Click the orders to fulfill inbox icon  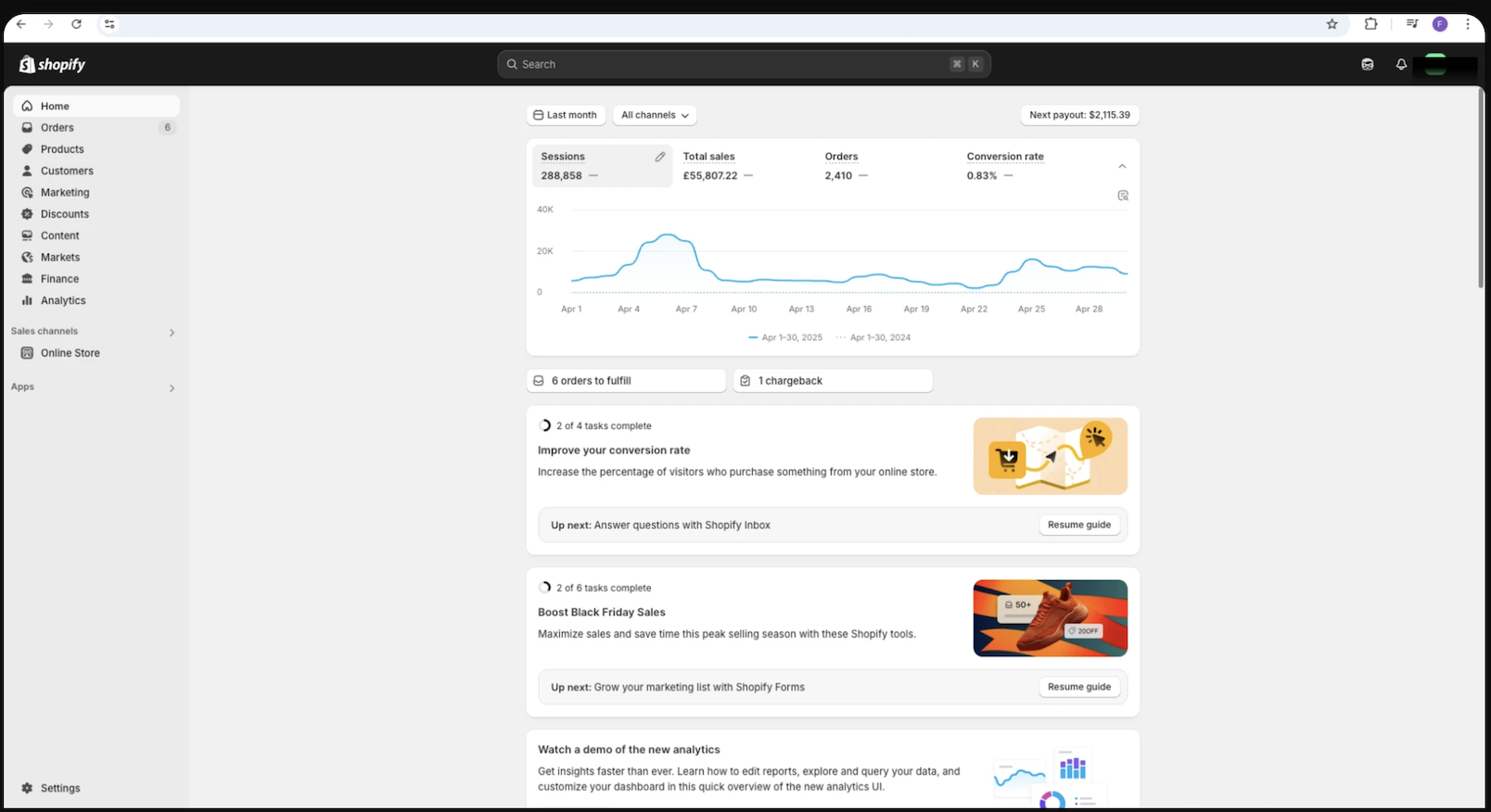tap(539, 381)
